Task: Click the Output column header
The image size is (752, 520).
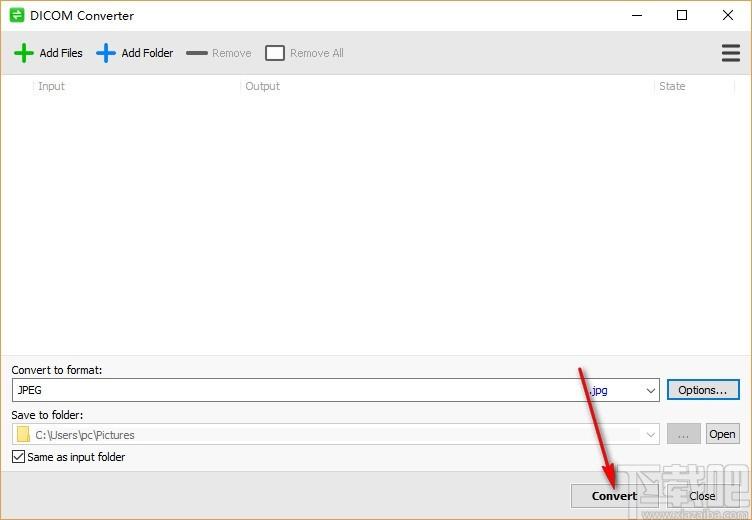Action: [x=262, y=86]
